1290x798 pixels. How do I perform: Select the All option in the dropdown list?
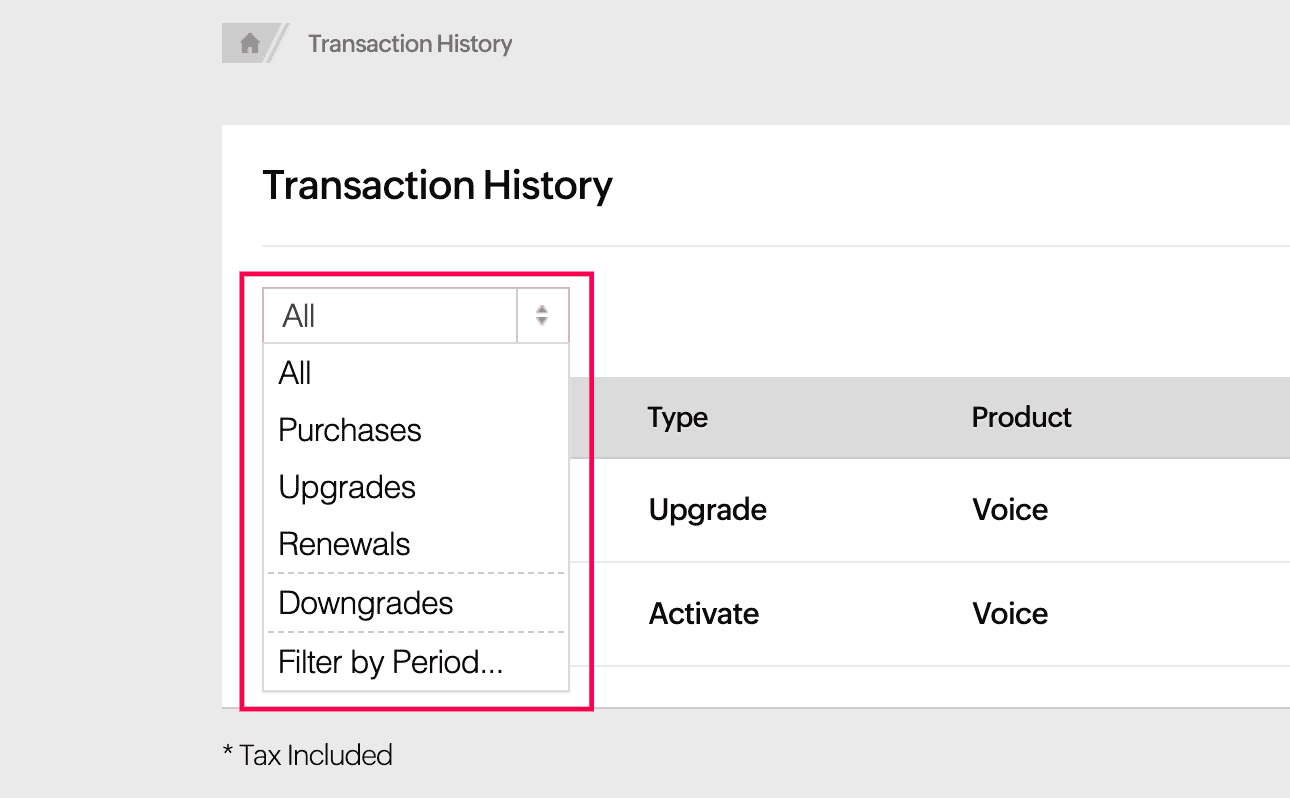pos(296,373)
